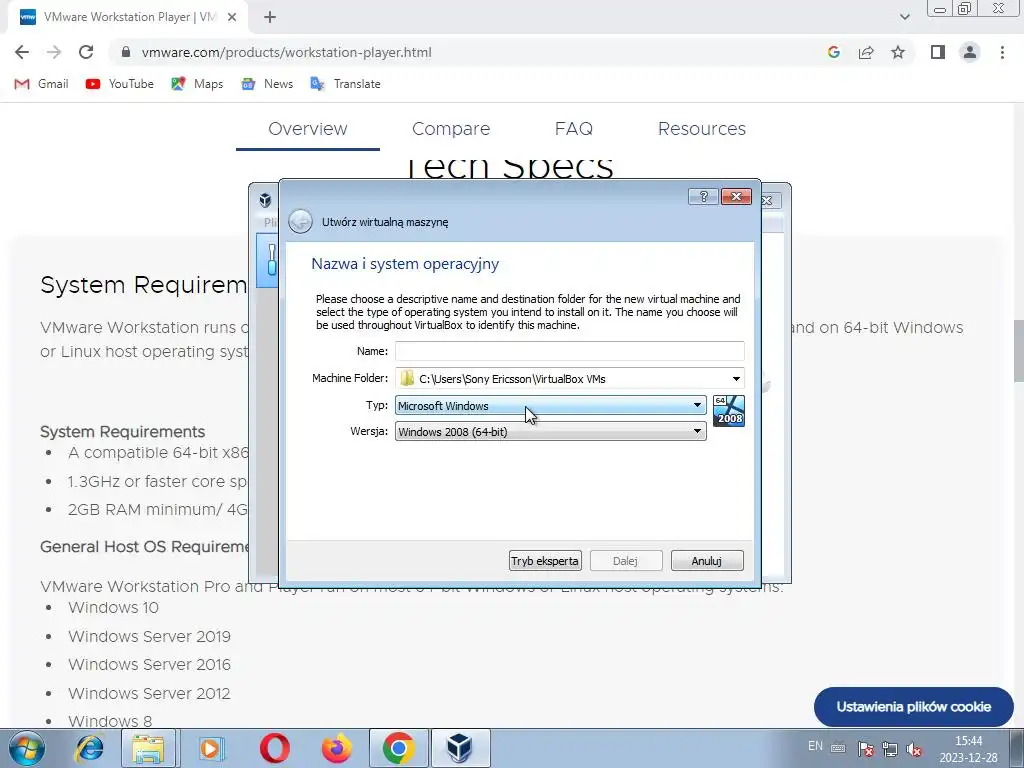Open new browser tab with plus
Screen dimensions: 1024x768
pyautogui.click(x=270, y=17)
